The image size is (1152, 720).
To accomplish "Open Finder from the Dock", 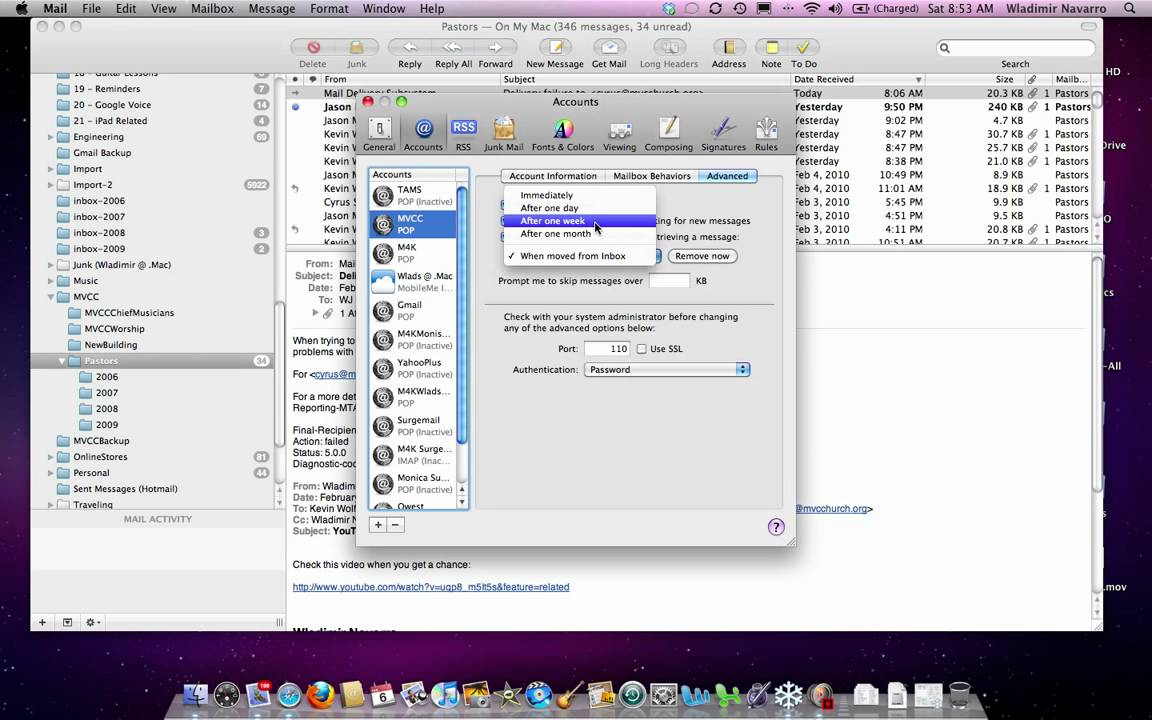I will pyautogui.click(x=195, y=694).
